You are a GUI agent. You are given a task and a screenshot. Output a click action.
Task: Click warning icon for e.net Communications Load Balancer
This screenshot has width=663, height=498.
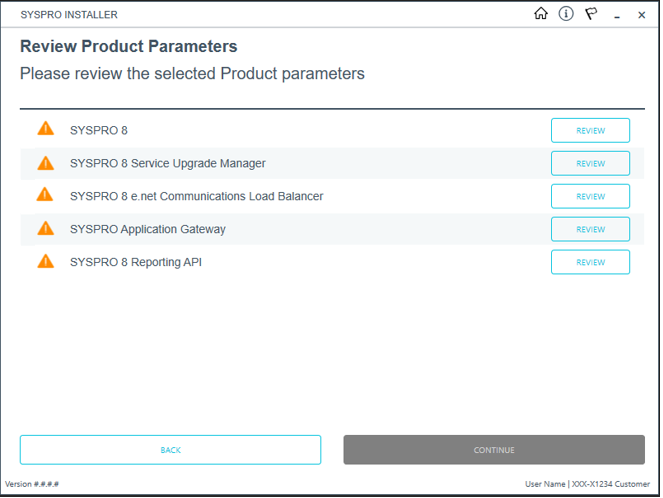(45, 195)
